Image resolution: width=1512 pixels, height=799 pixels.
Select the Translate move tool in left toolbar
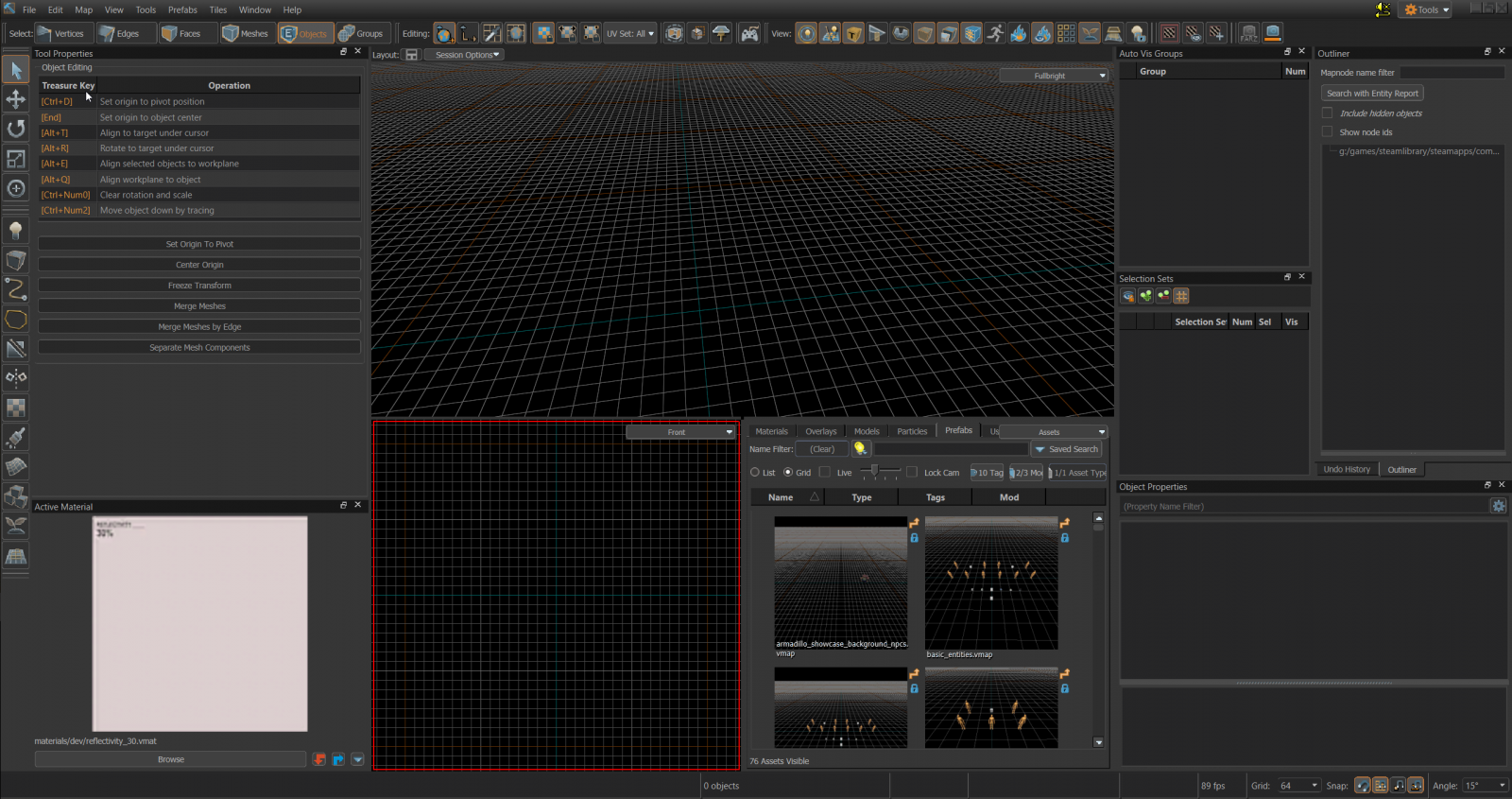click(16, 99)
